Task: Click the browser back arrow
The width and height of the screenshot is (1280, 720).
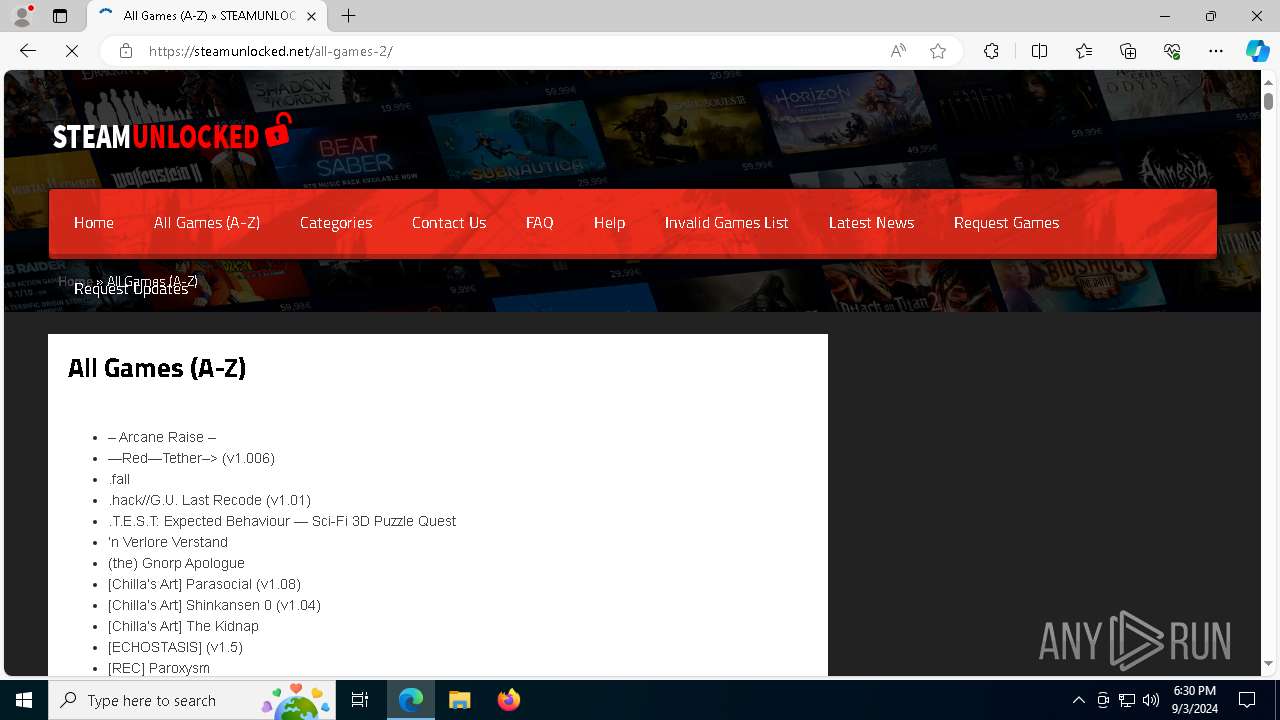Action: pos(28,51)
